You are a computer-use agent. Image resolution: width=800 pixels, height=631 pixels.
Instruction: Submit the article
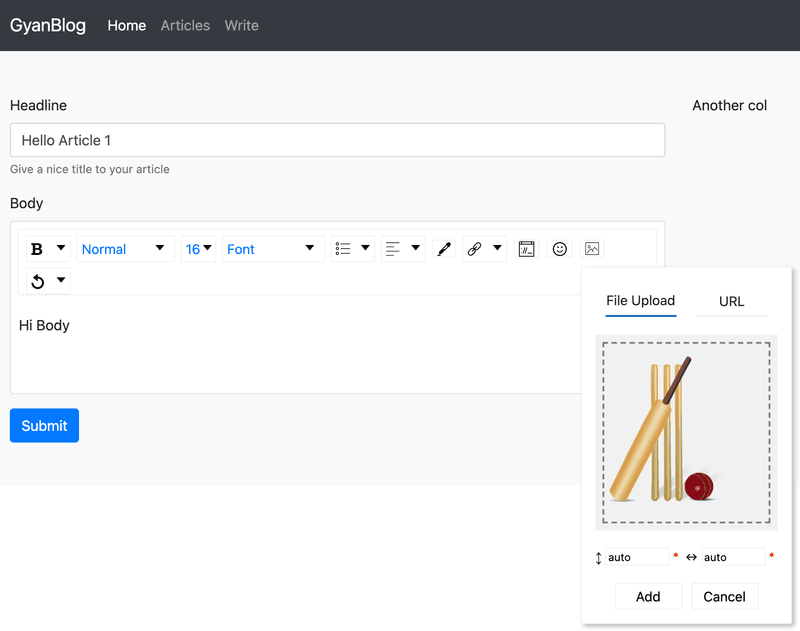pyautogui.click(x=44, y=425)
